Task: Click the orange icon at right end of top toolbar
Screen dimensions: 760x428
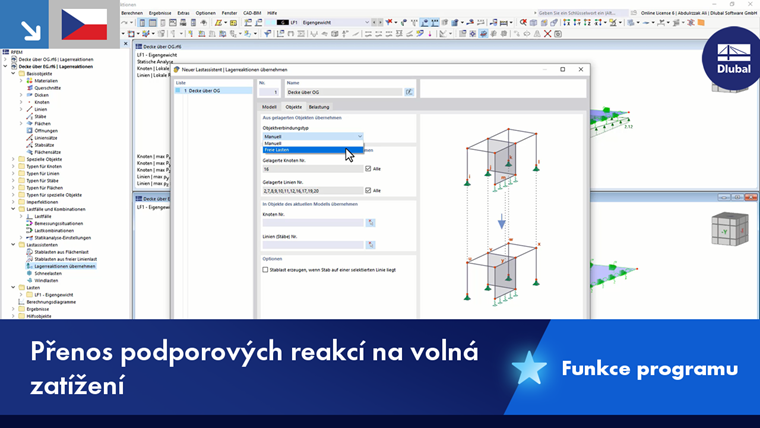Action: (x=701, y=22)
